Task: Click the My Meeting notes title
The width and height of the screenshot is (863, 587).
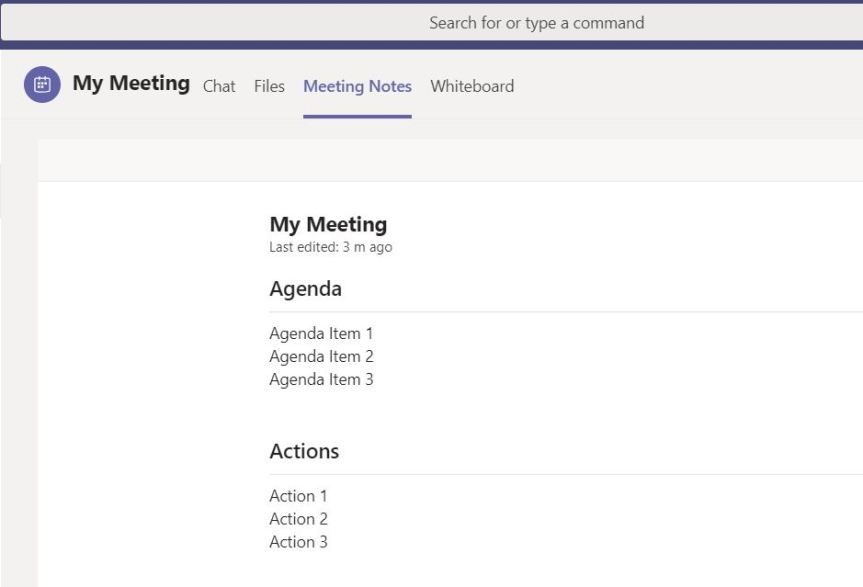Action: 328,225
